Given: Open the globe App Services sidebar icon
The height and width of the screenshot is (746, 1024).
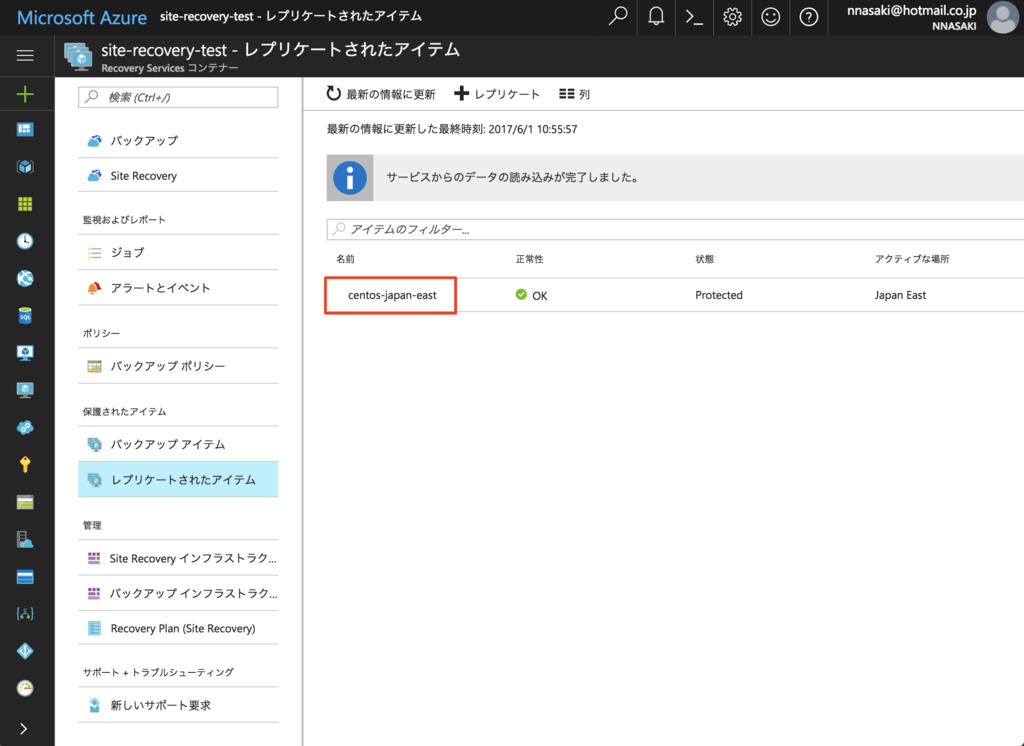Looking at the screenshot, I should click(25, 278).
